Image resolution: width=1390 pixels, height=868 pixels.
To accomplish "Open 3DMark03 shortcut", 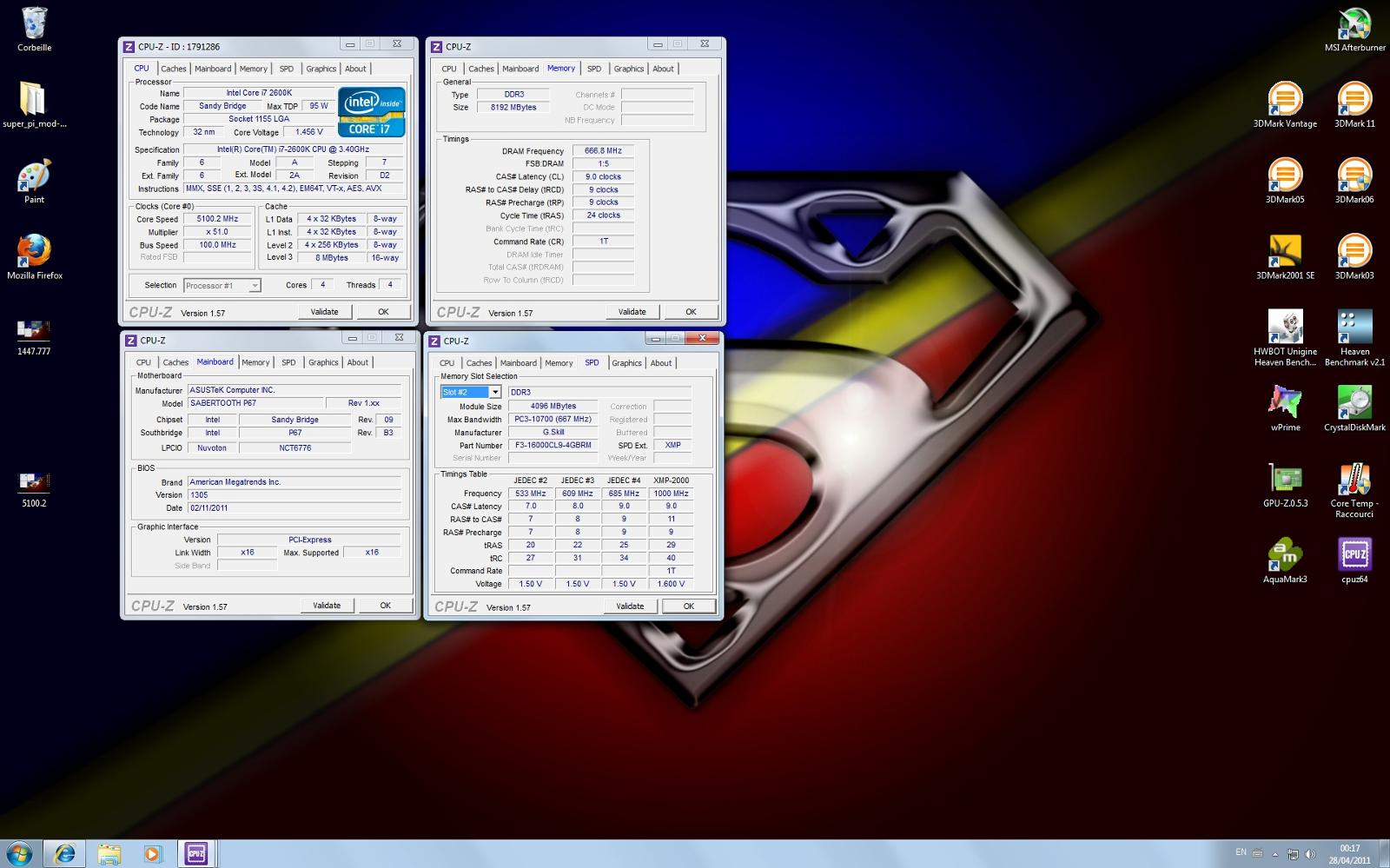I will [x=1354, y=256].
